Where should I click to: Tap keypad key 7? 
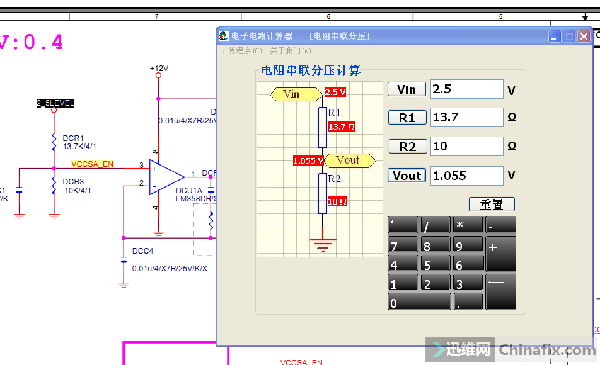click(x=403, y=244)
